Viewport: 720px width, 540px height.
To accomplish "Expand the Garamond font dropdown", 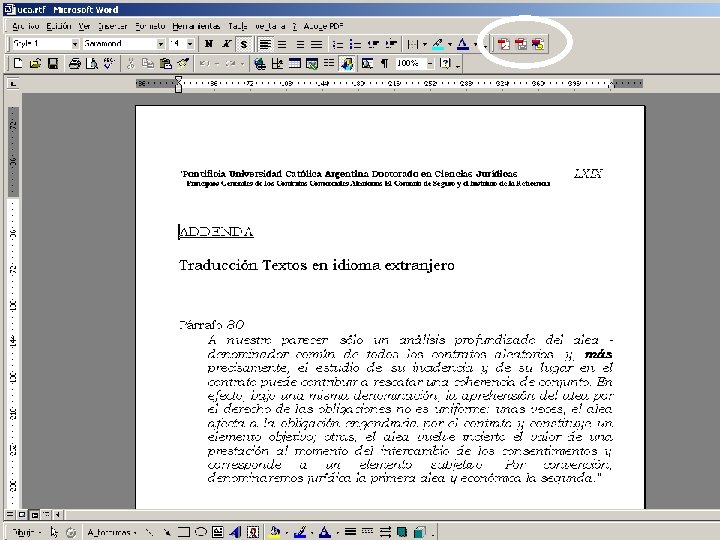I will pyautogui.click(x=161, y=44).
